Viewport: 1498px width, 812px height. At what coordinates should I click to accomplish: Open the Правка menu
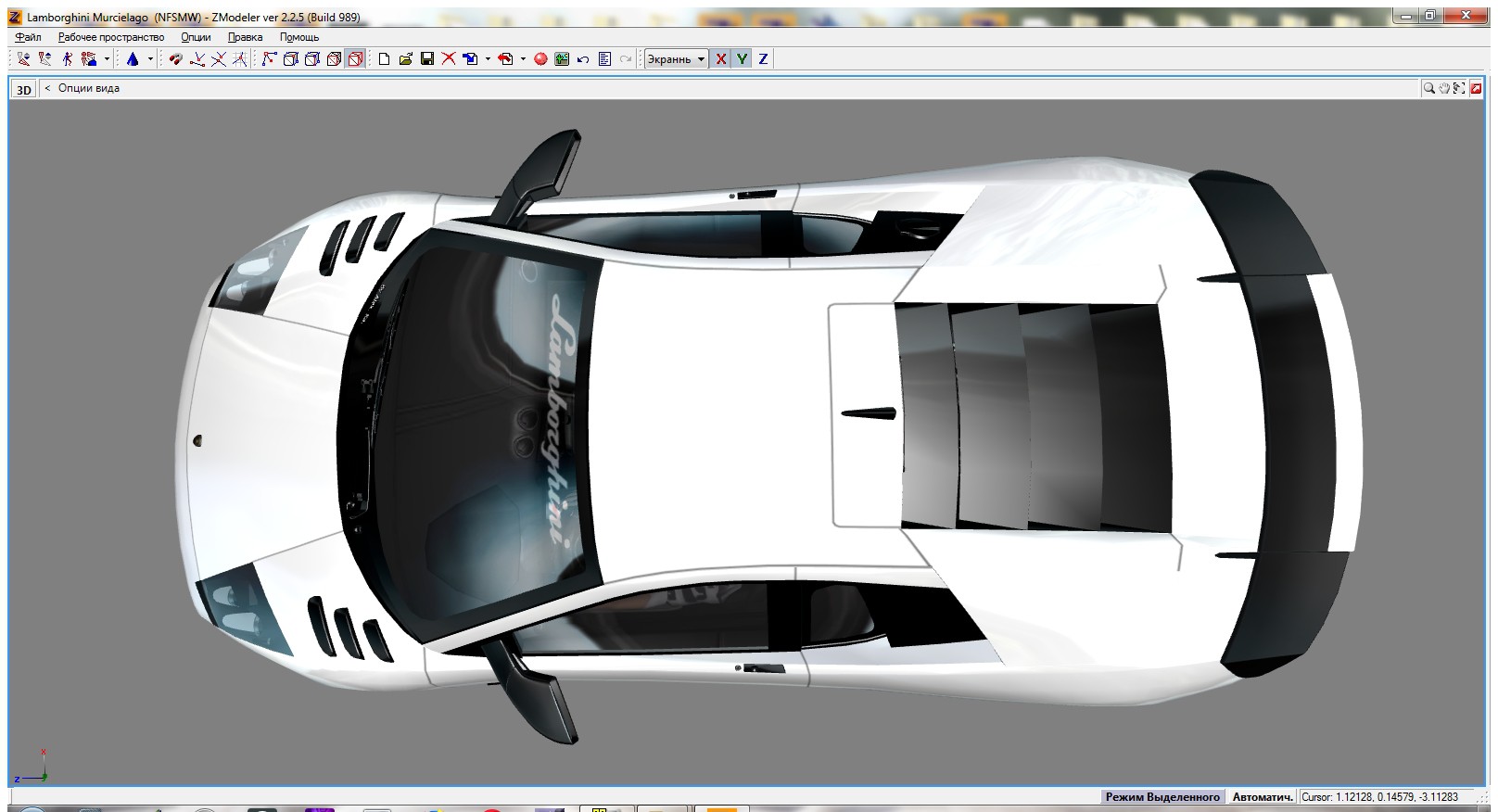tap(245, 37)
